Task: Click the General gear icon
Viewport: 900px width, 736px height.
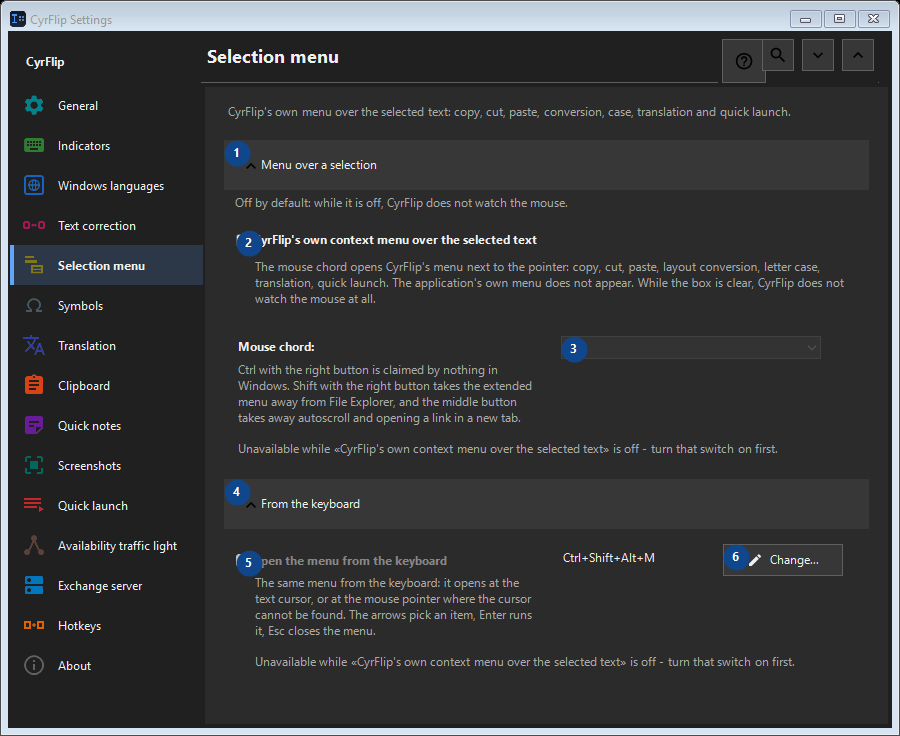Action: pyautogui.click(x=34, y=106)
